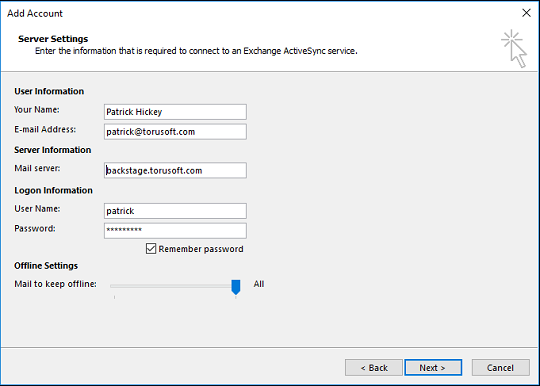Click the Mail to keep offline slider thumb
Screen dimensions: 540x386
coord(236,287)
